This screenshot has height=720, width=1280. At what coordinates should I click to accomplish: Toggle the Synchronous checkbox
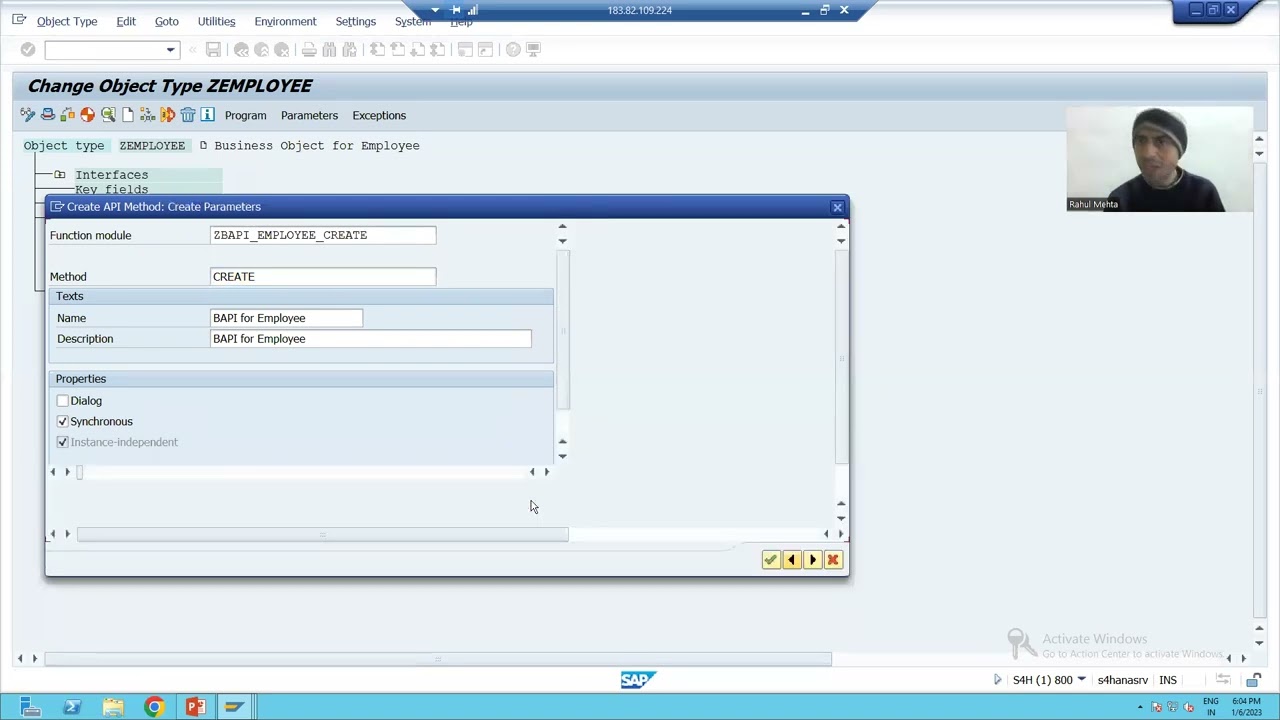[63, 422]
